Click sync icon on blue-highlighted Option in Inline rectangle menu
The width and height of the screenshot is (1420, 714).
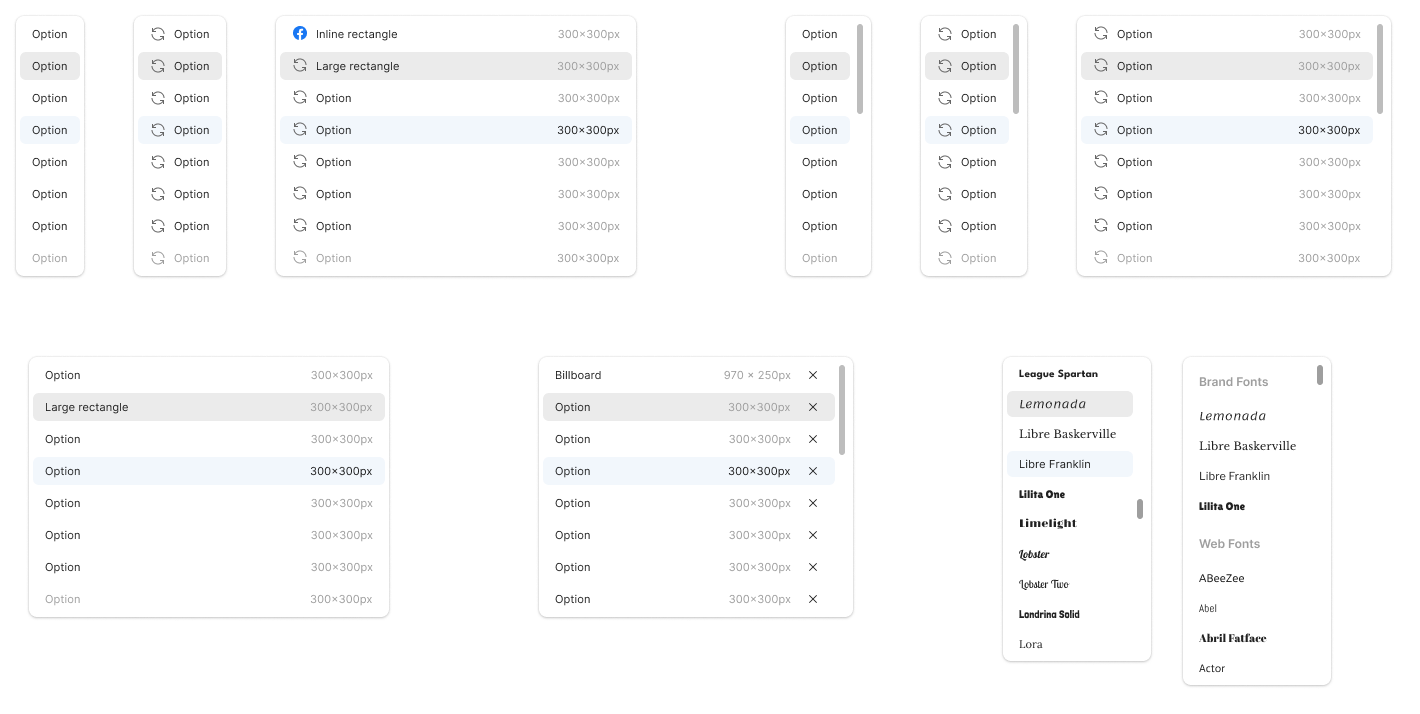tap(300, 130)
